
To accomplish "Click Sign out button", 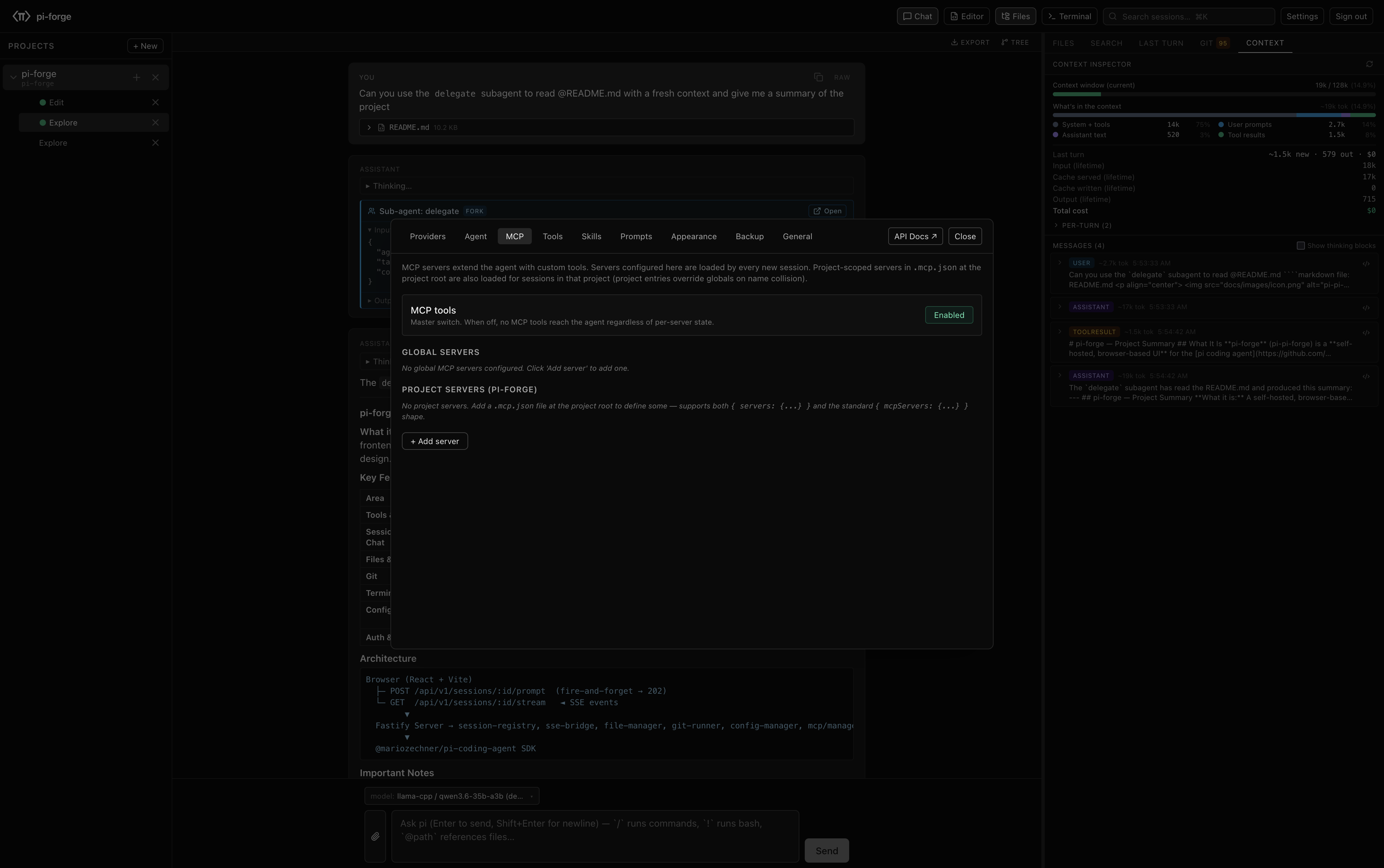I will [1351, 16].
